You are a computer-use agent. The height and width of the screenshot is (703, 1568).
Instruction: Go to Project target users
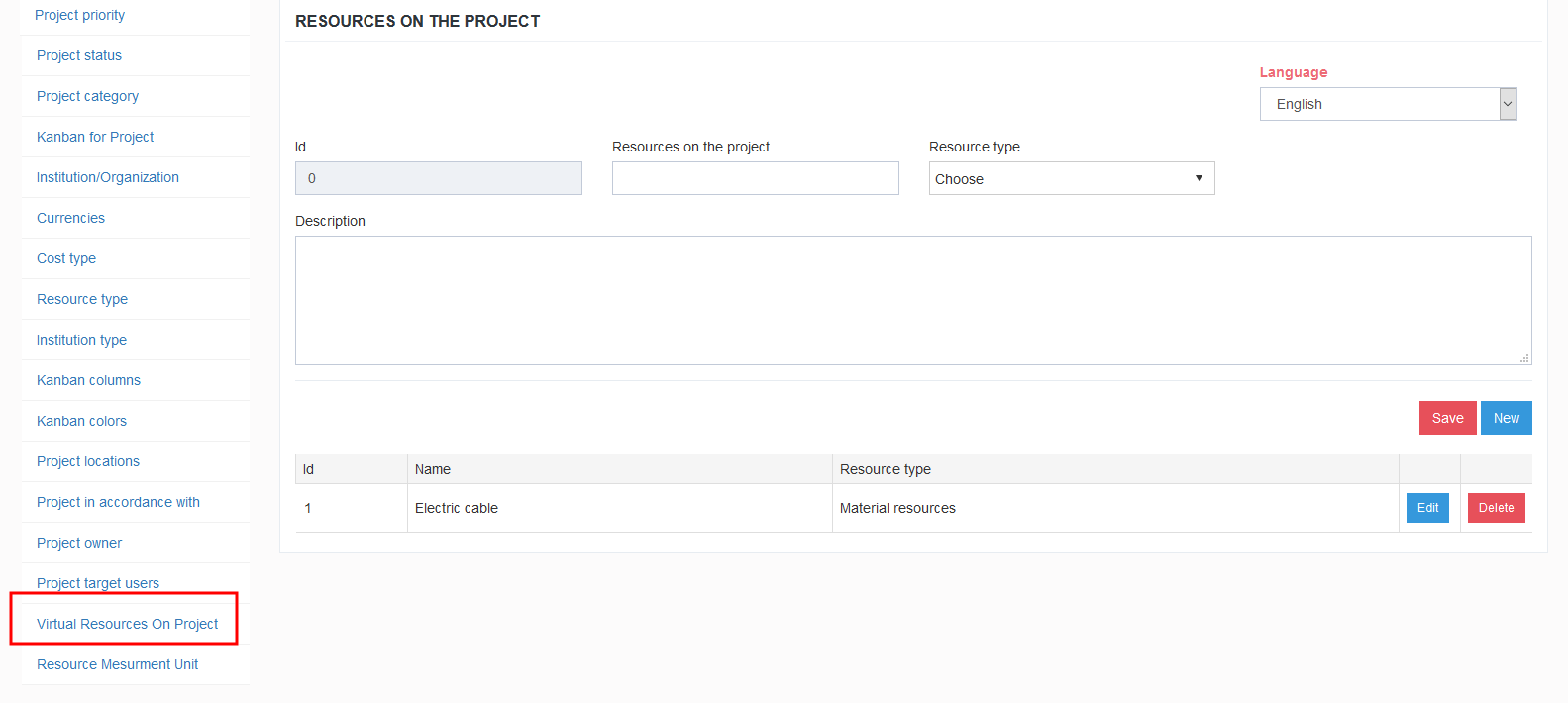(98, 583)
